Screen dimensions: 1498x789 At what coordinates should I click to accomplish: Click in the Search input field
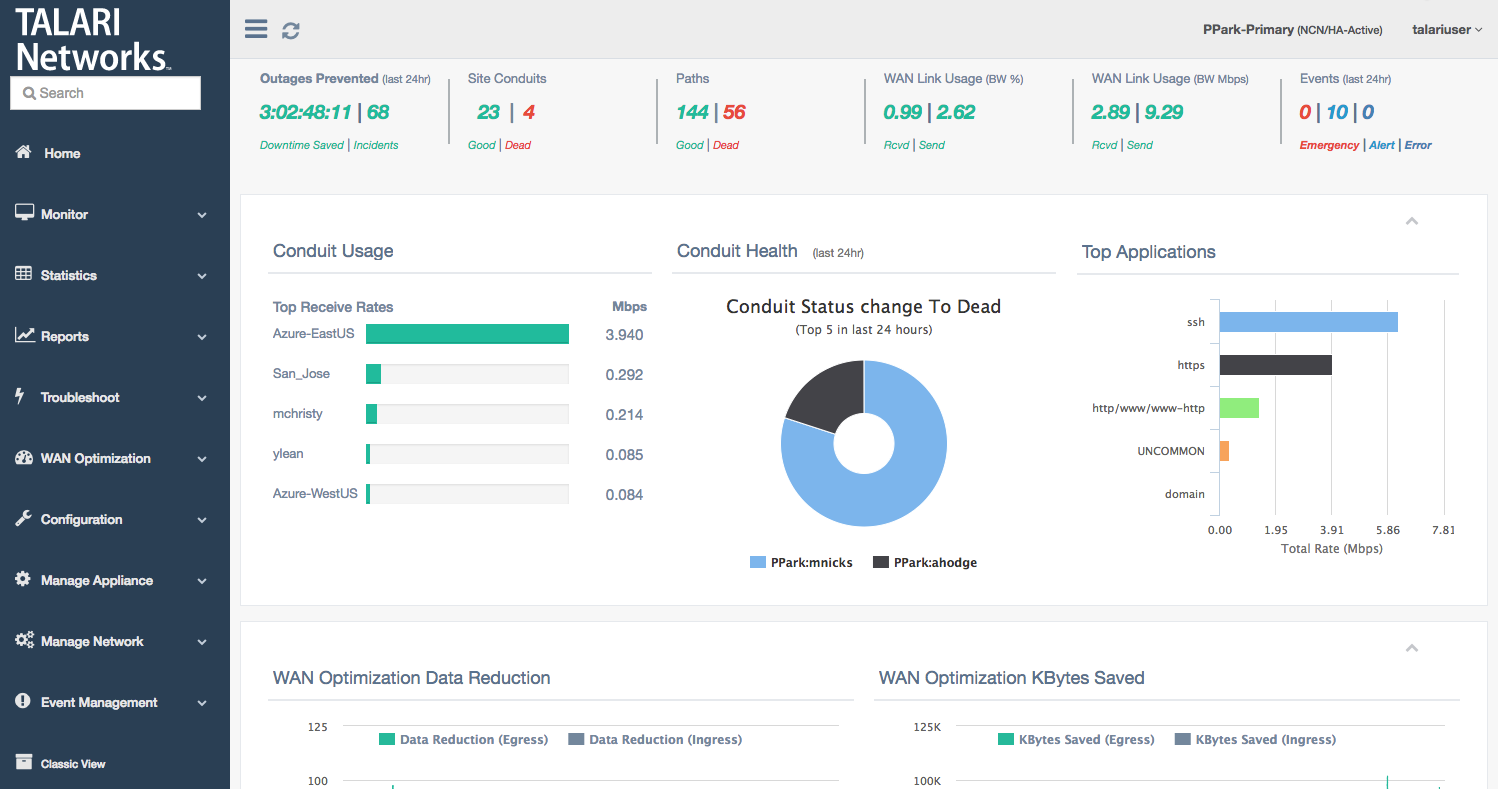(105, 93)
